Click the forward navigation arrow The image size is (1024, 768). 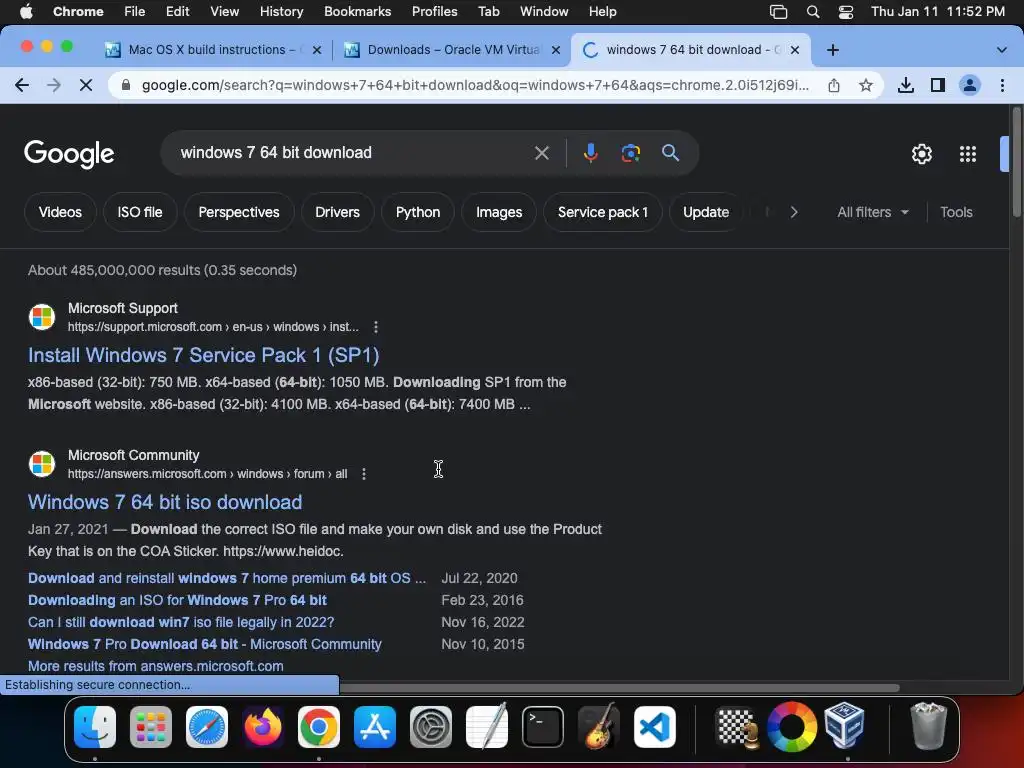click(54, 85)
